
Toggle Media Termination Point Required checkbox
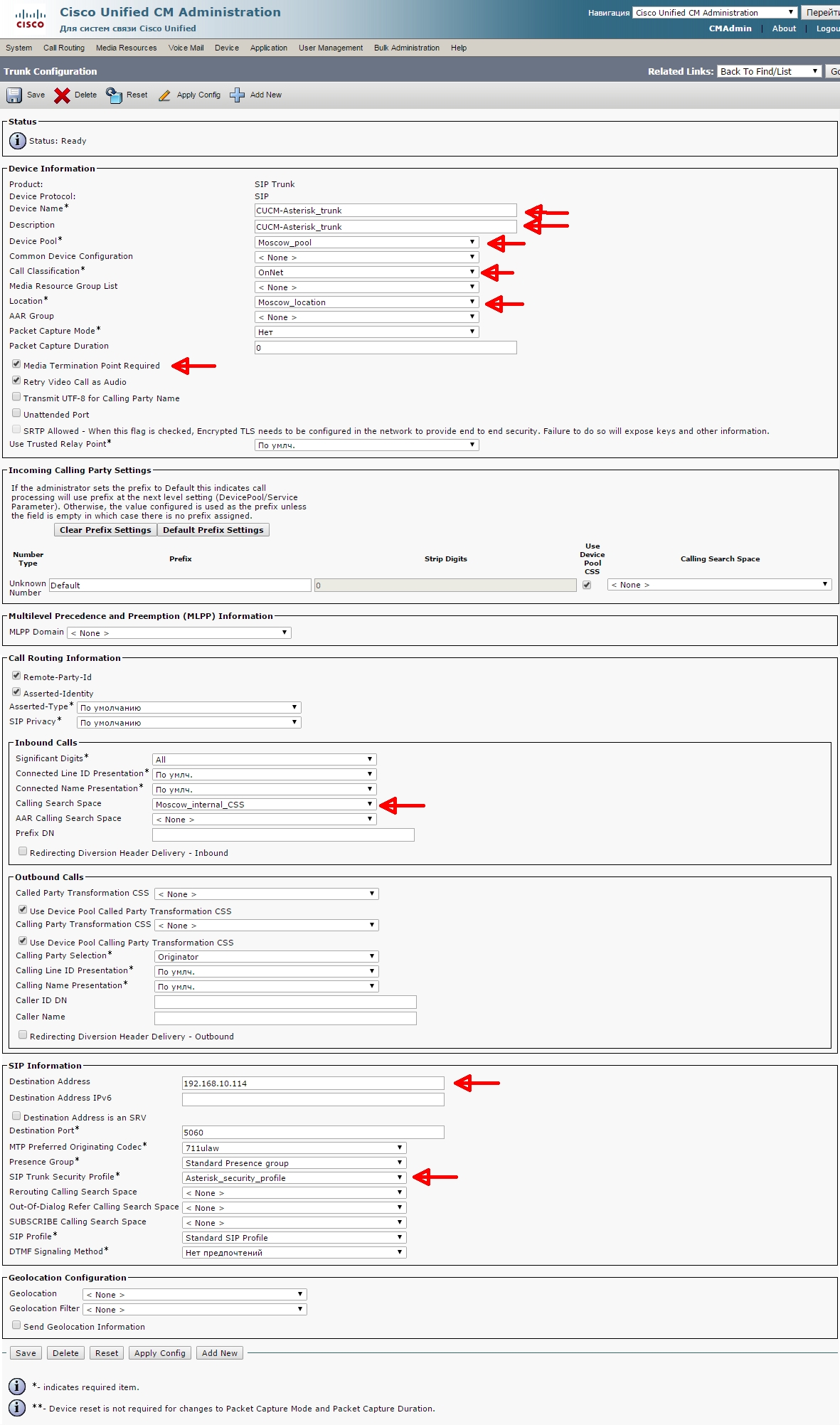coord(16,364)
